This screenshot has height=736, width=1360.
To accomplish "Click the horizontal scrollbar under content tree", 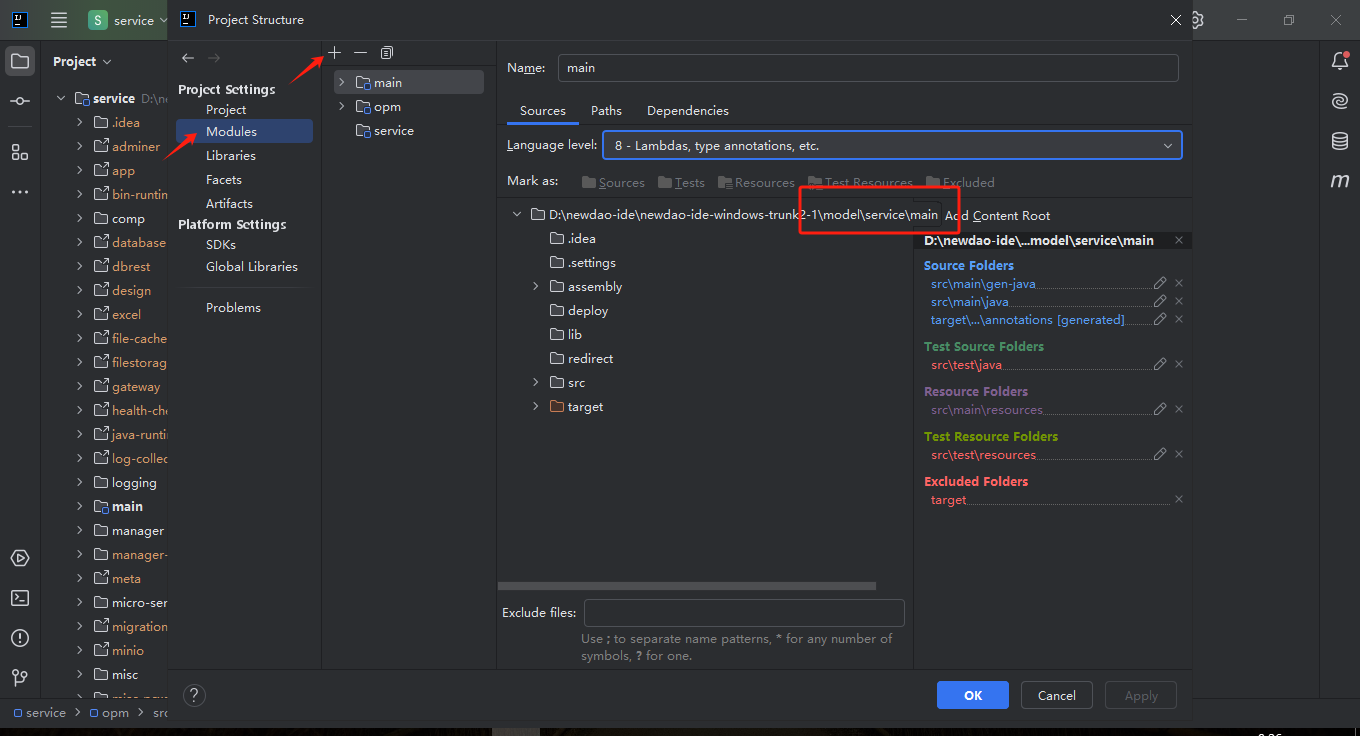I will 686,586.
